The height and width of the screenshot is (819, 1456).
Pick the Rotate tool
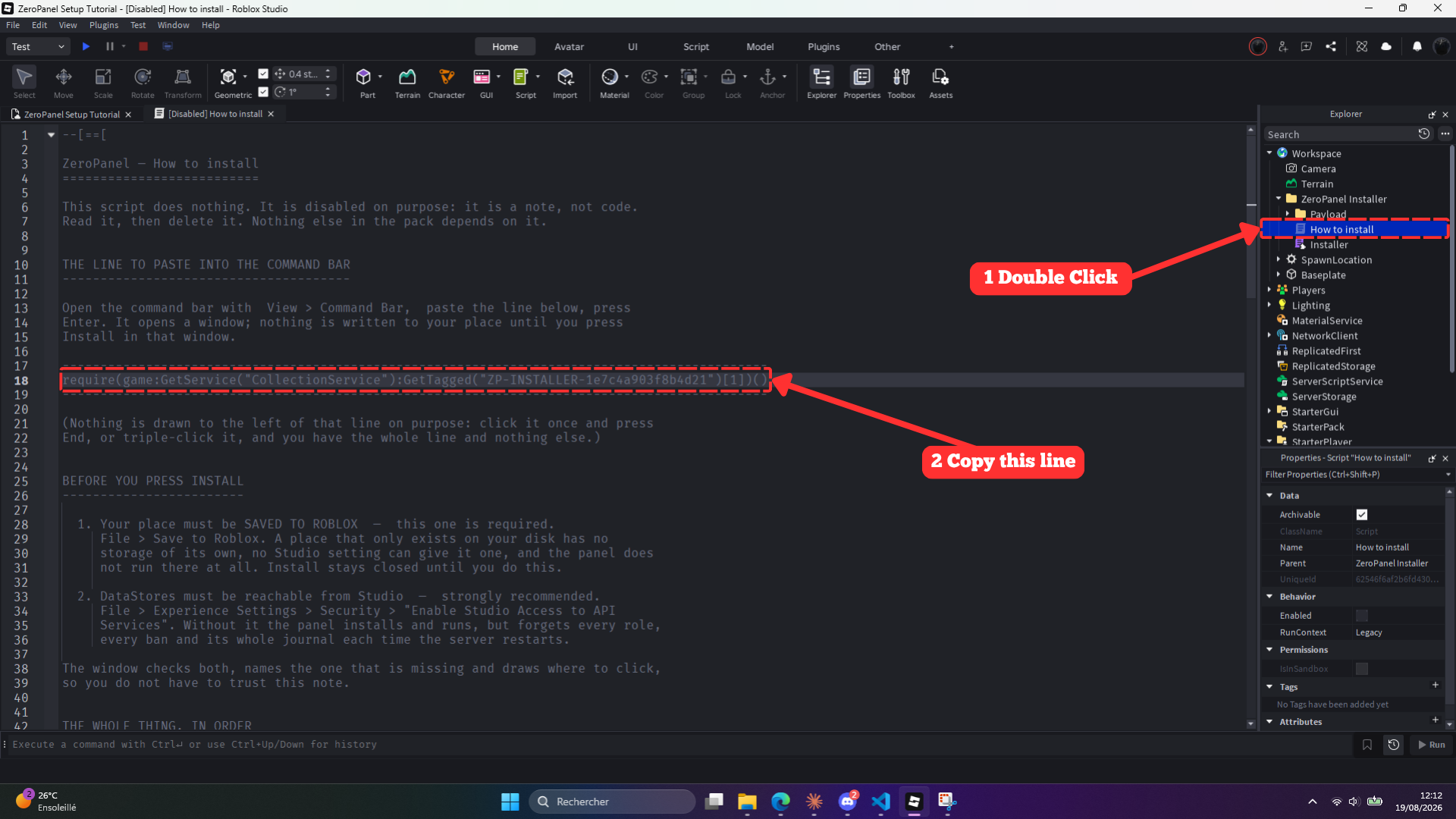143,82
